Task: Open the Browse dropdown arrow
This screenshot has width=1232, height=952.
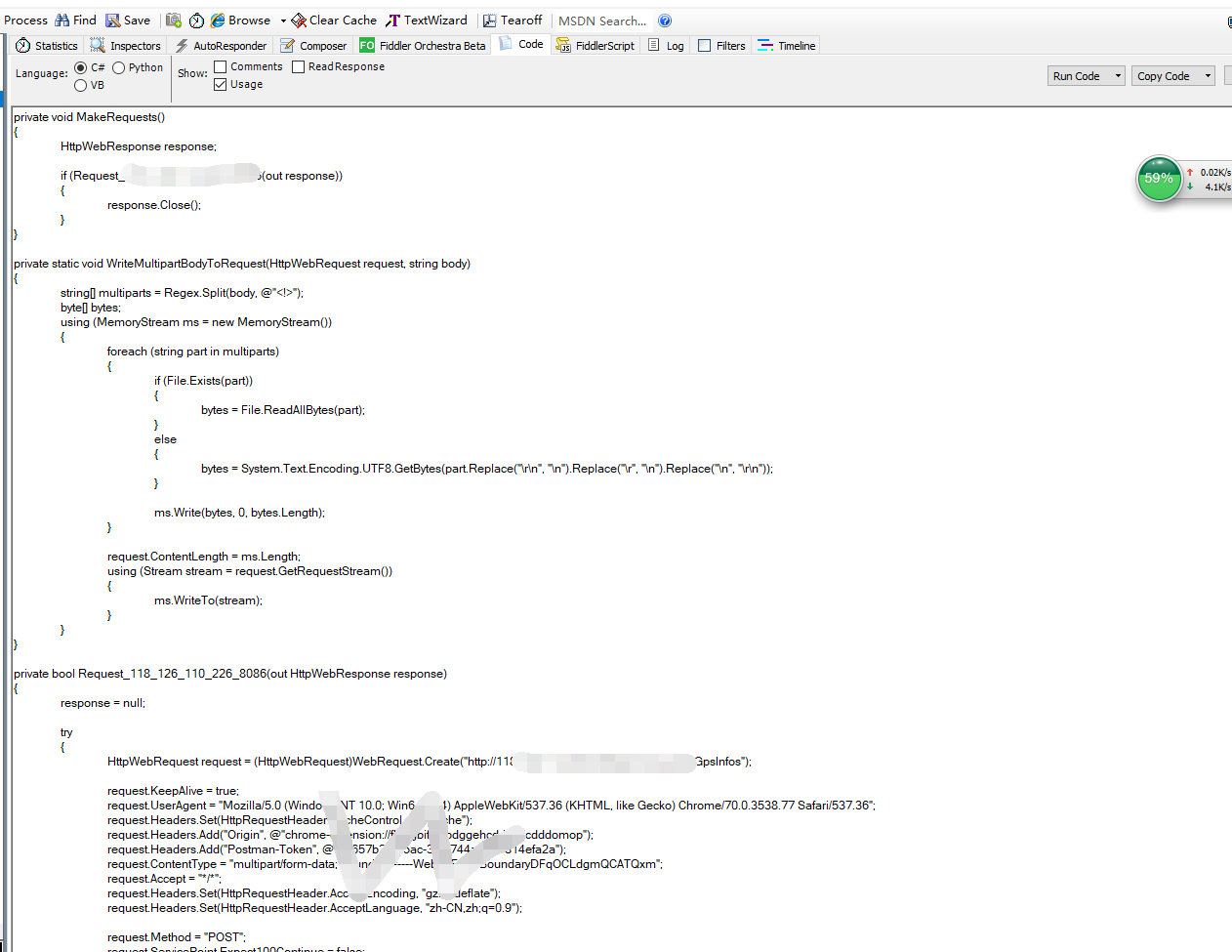Action: (283, 21)
